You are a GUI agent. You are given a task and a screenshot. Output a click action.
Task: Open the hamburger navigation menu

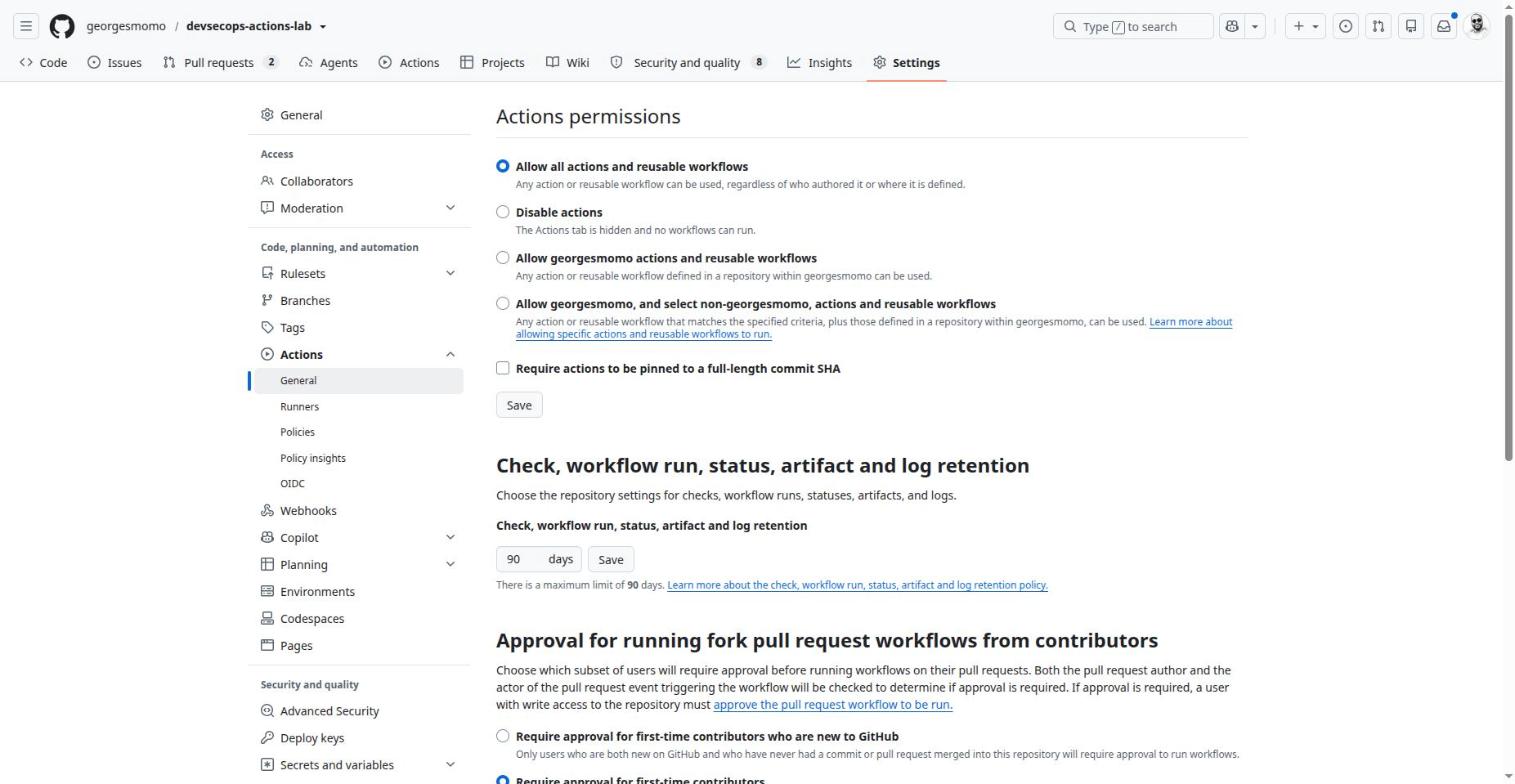coord(27,26)
